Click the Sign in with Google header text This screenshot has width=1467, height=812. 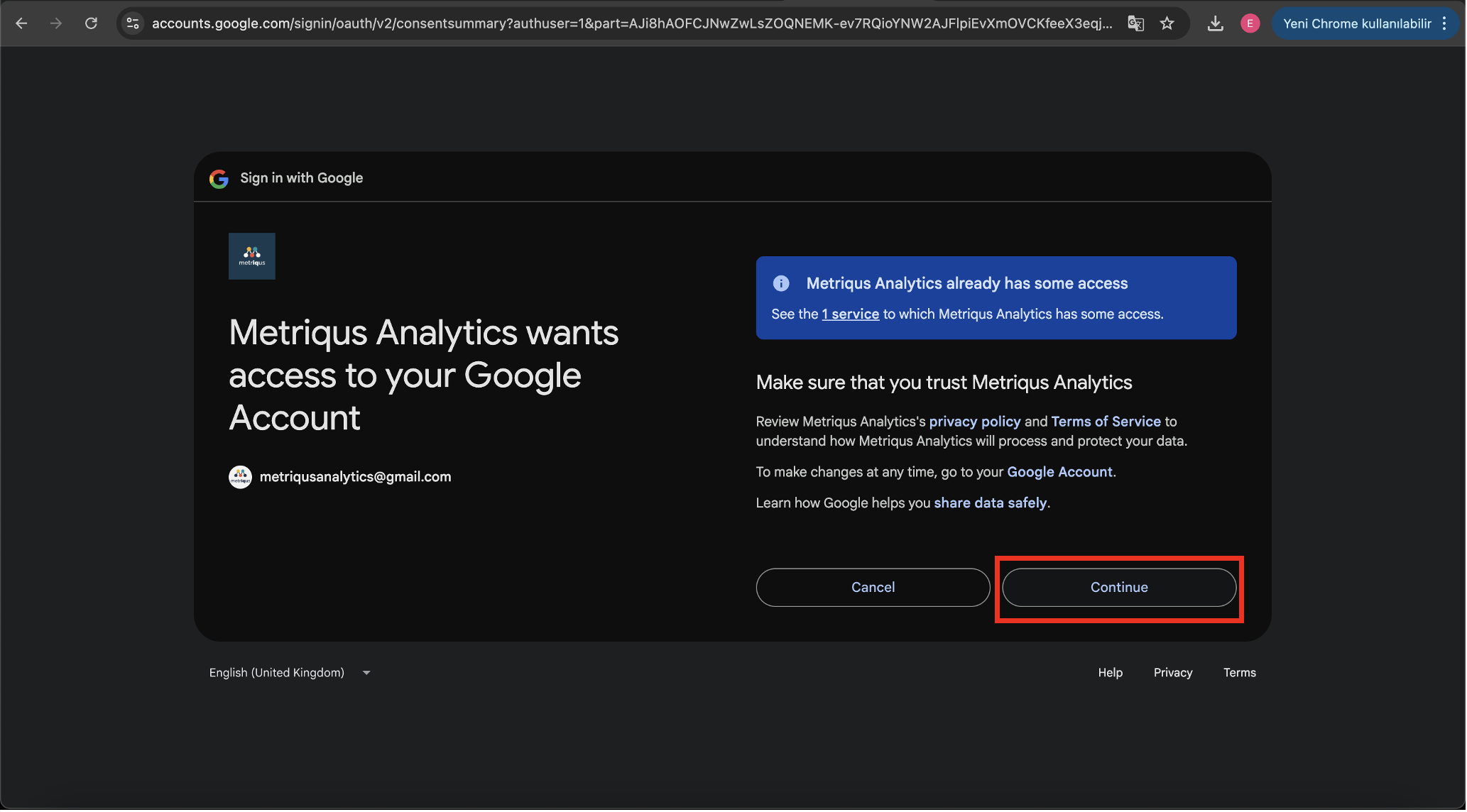[302, 178]
